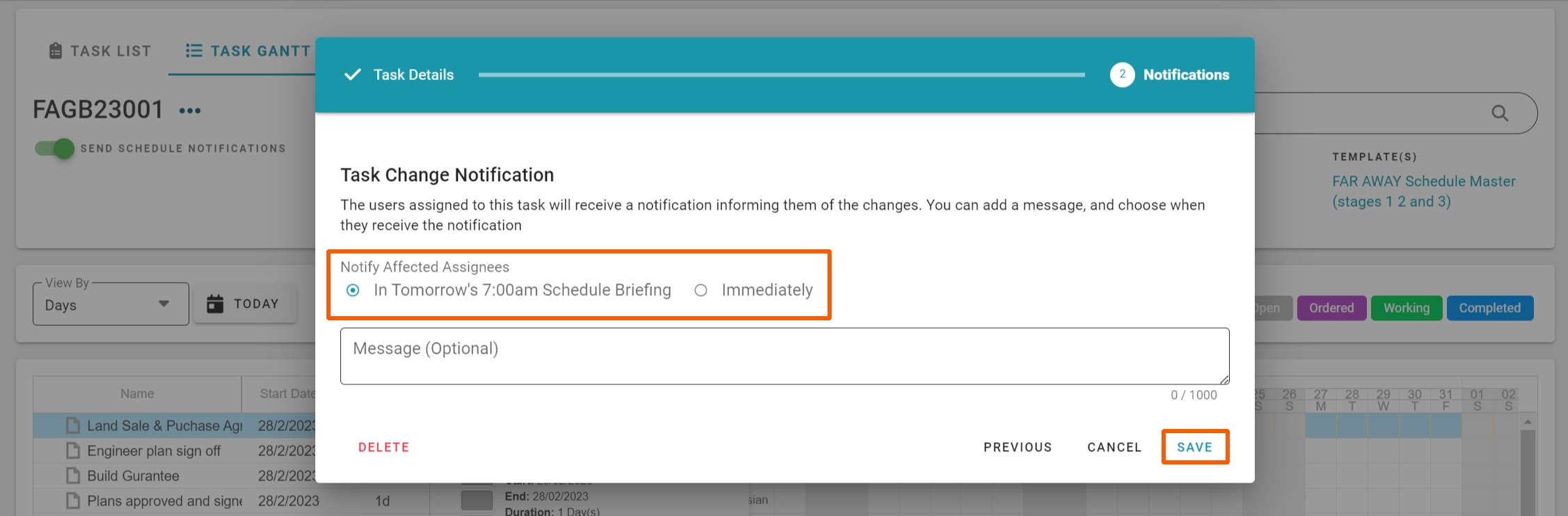
Task: Click the Task Details checkmark step icon
Action: (353, 75)
